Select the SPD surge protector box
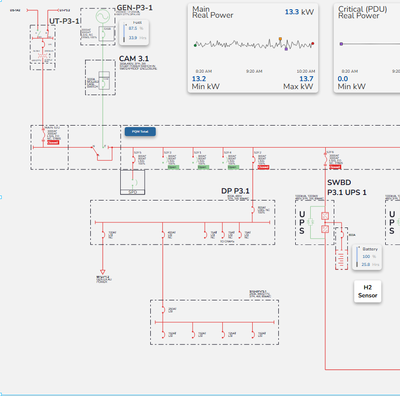 click(x=133, y=182)
